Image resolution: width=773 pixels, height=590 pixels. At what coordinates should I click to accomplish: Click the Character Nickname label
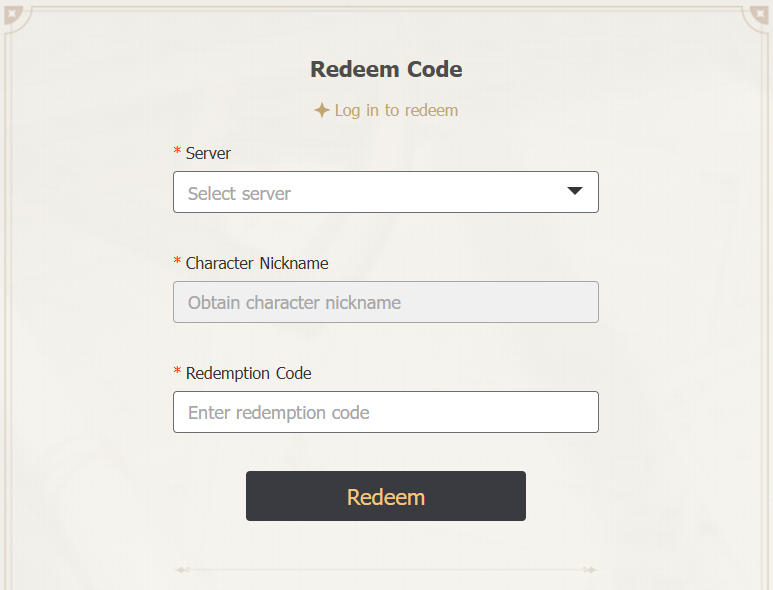pyautogui.click(x=257, y=263)
